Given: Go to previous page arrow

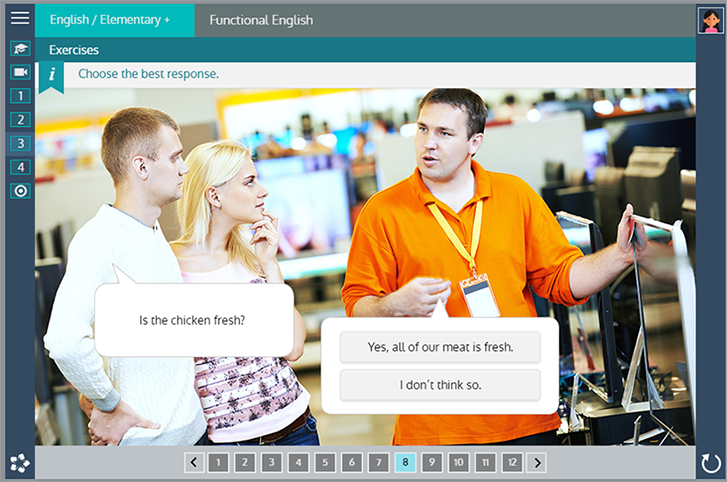Looking at the screenshot, I should 194,462.
